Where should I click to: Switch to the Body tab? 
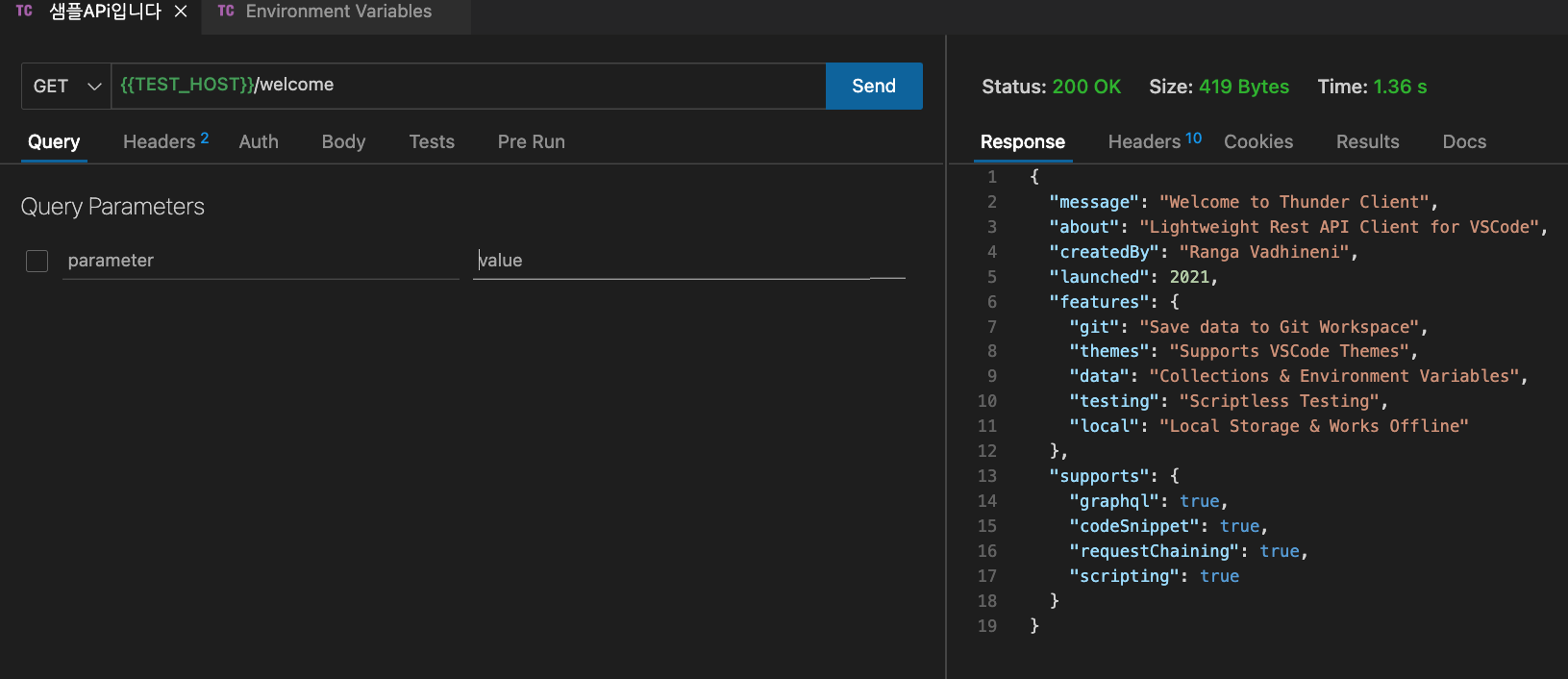pyautogui.click(x=343, y=142)
